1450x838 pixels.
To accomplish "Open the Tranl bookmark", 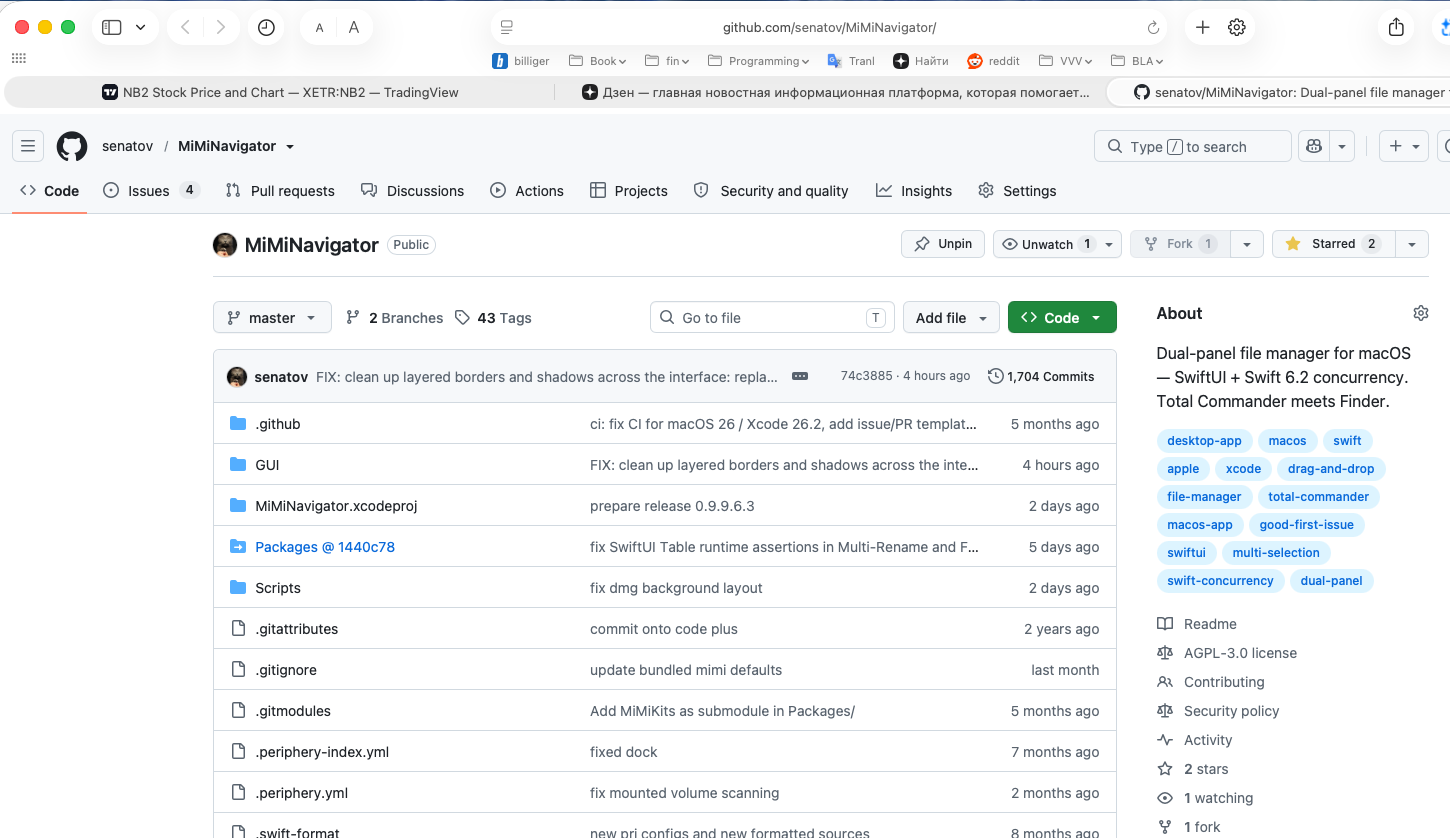I will 851,61.
